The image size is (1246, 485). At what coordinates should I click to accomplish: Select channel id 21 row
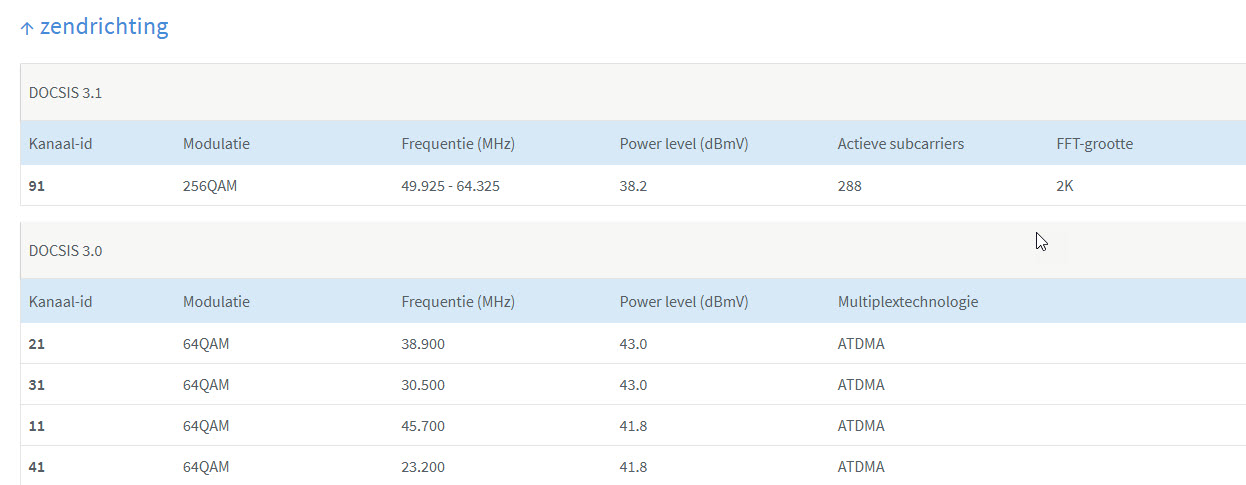tap(37, 344)
